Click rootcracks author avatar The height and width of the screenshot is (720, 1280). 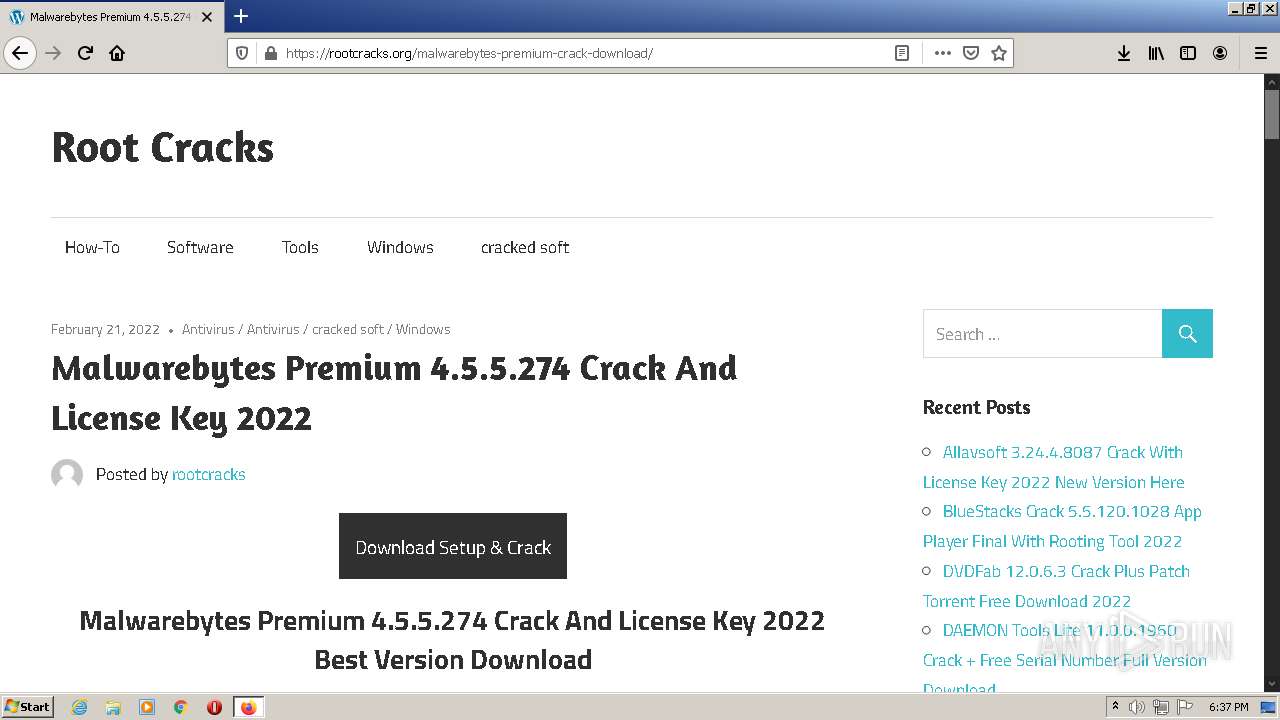67,474
